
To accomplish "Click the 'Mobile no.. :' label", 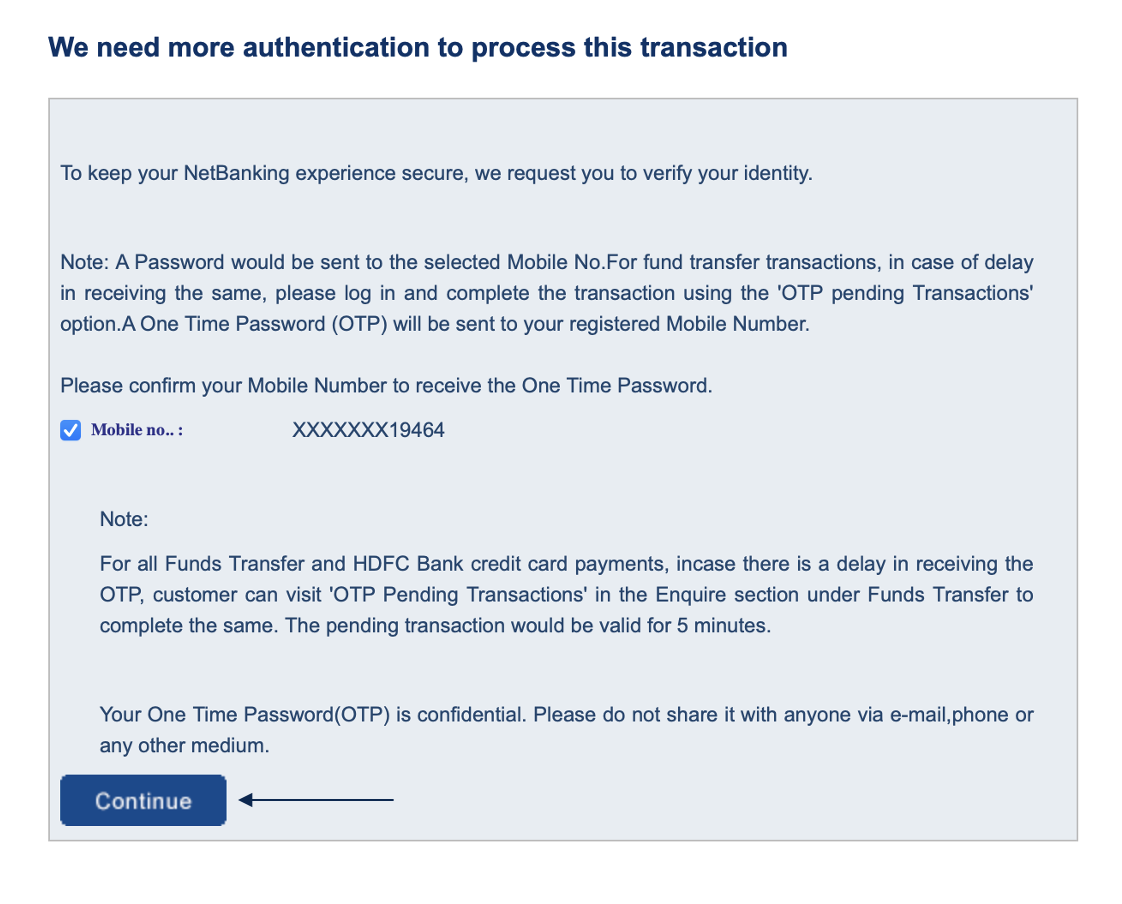I will 137,430.
